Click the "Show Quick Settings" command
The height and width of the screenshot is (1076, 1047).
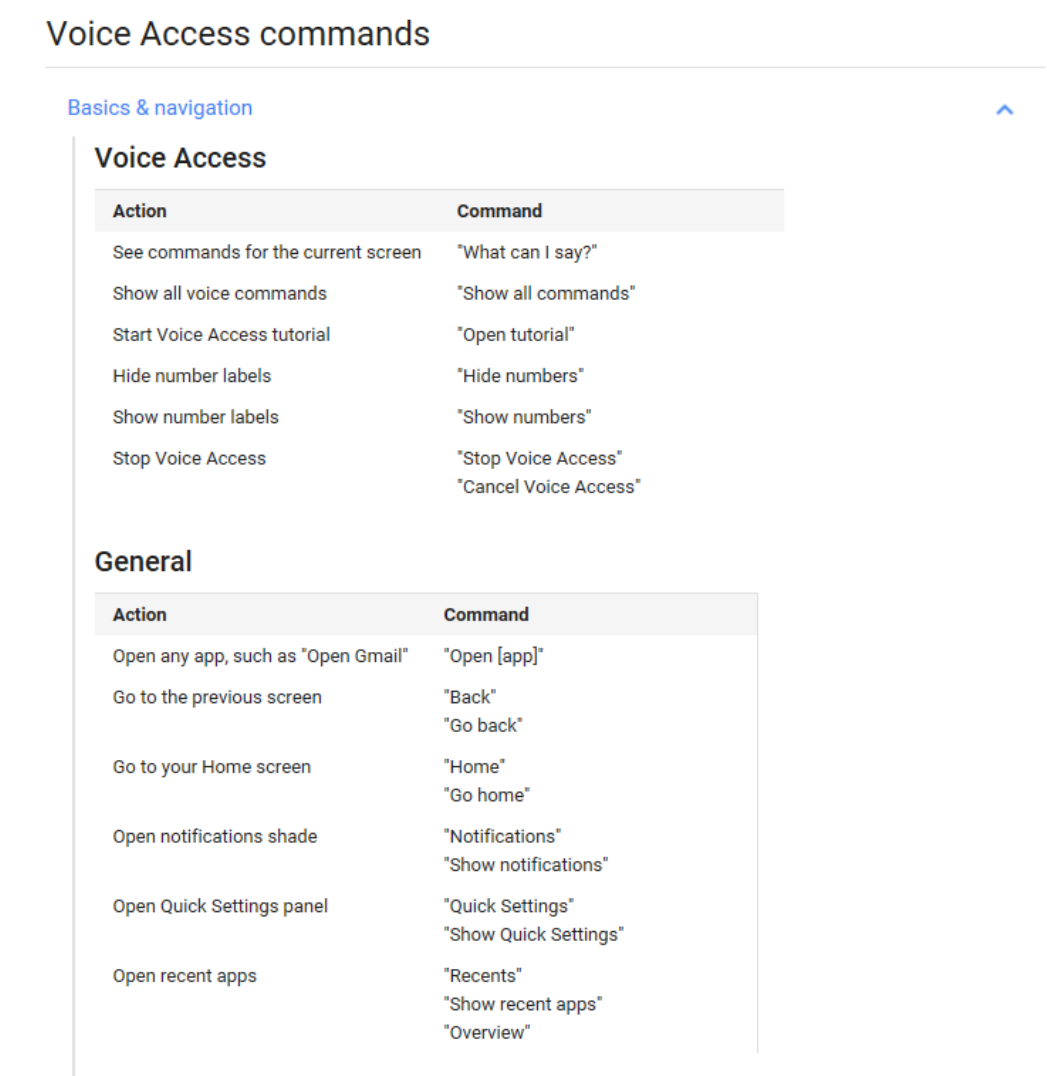coord(534,935)
